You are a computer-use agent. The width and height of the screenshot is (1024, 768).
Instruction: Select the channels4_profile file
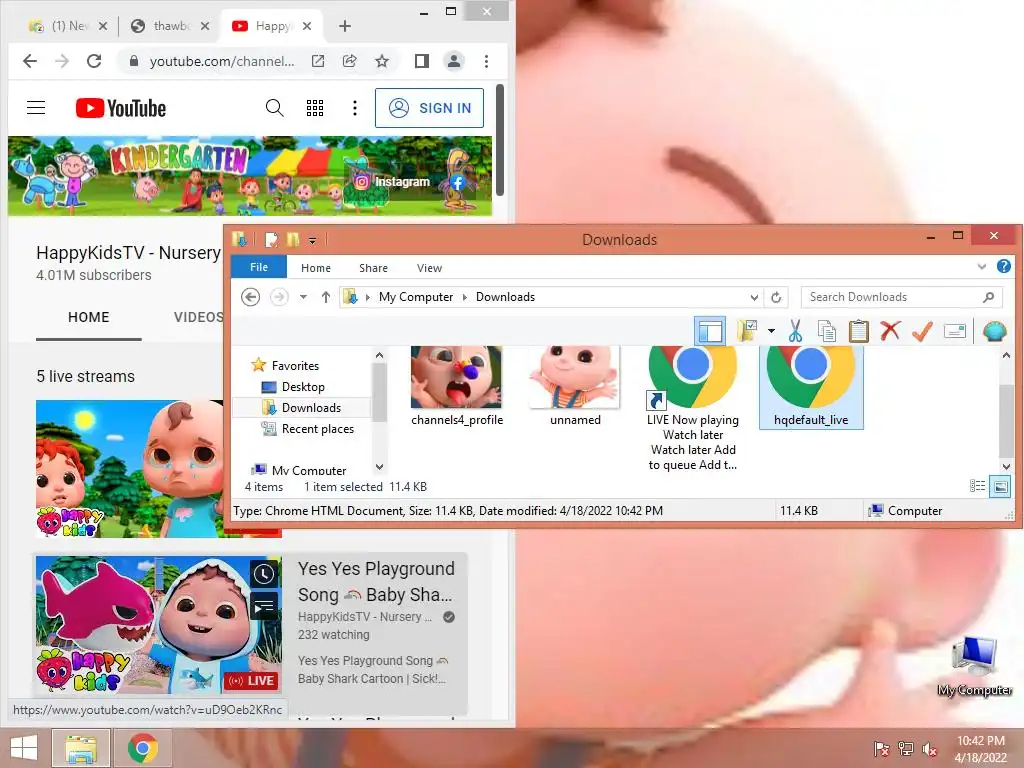pyautogui.click(x=456, y=387)
